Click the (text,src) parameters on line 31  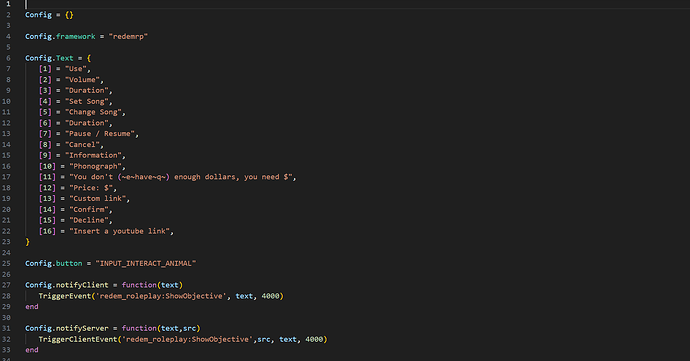(179, 328)
